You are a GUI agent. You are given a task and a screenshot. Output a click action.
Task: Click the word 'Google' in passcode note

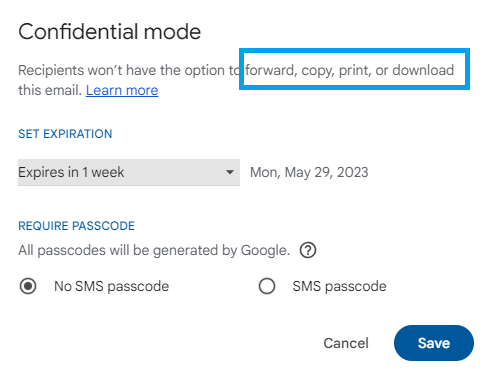[x=265, y=250]
